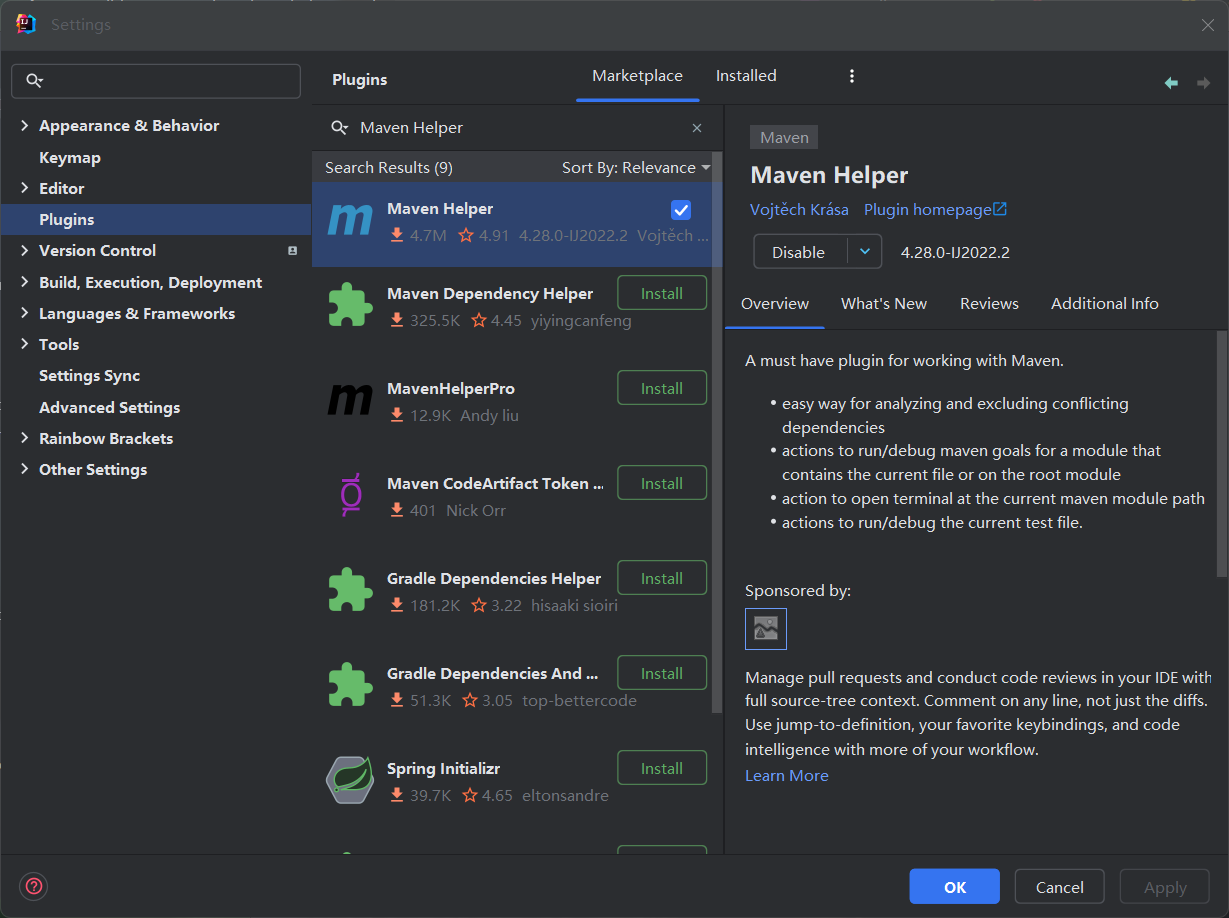Viewport: 1229px width, 918px height.
Task: Open the Reviews tab
Action: pyautogui.click(x=989, y=304)
